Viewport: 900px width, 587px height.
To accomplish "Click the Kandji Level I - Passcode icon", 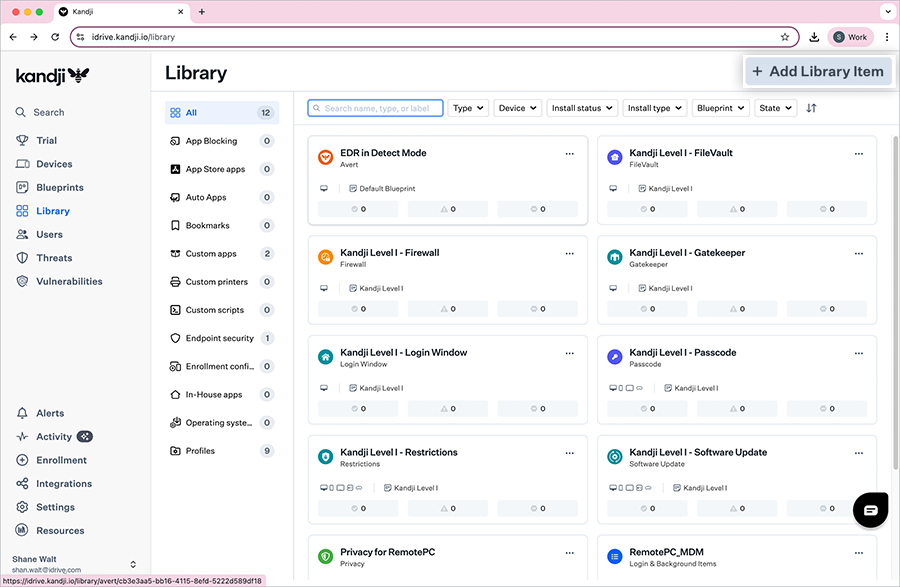I will pos(614,358).
